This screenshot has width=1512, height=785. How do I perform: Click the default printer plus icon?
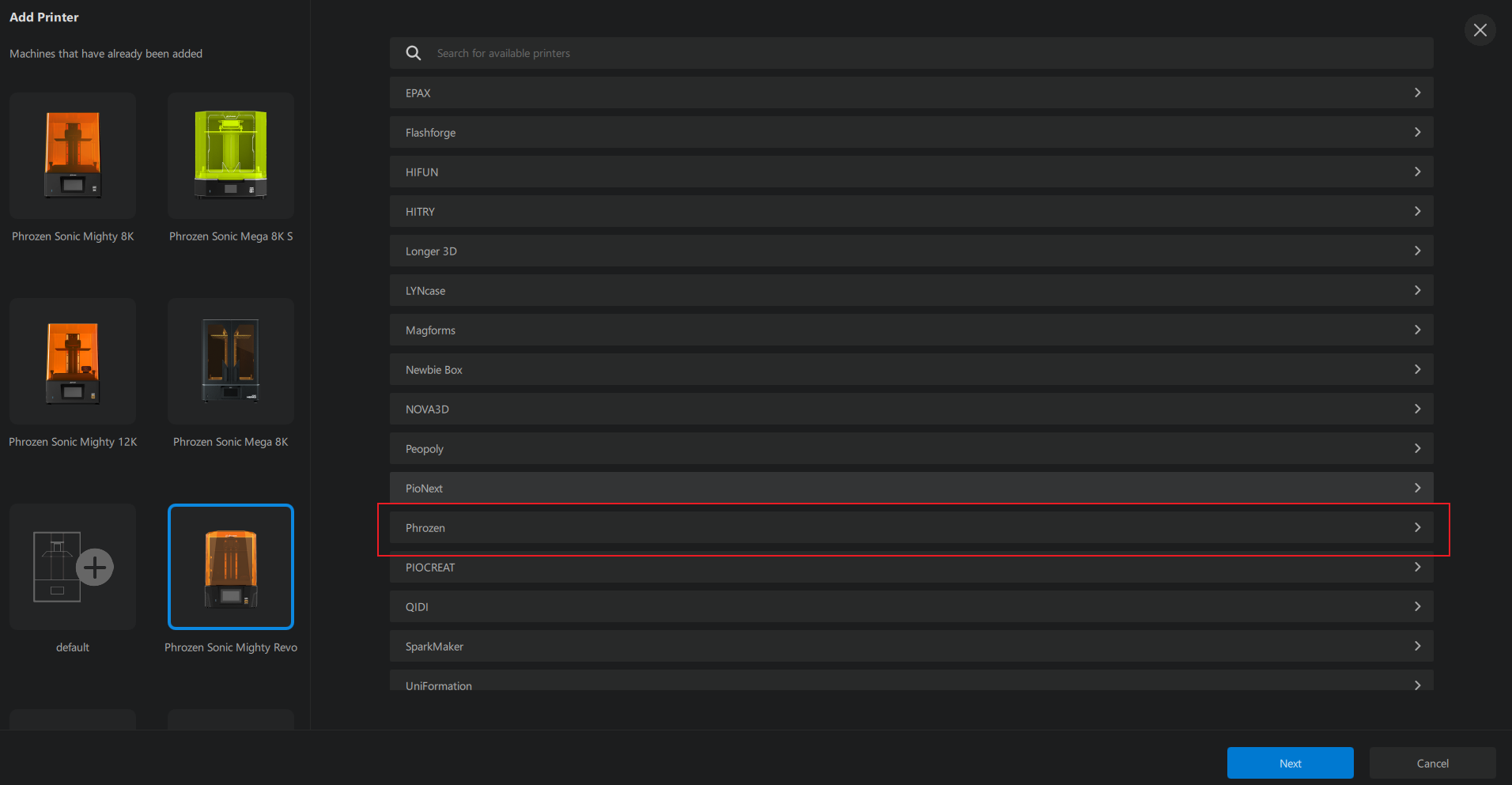pyautogui.click(x=94, y=567)
